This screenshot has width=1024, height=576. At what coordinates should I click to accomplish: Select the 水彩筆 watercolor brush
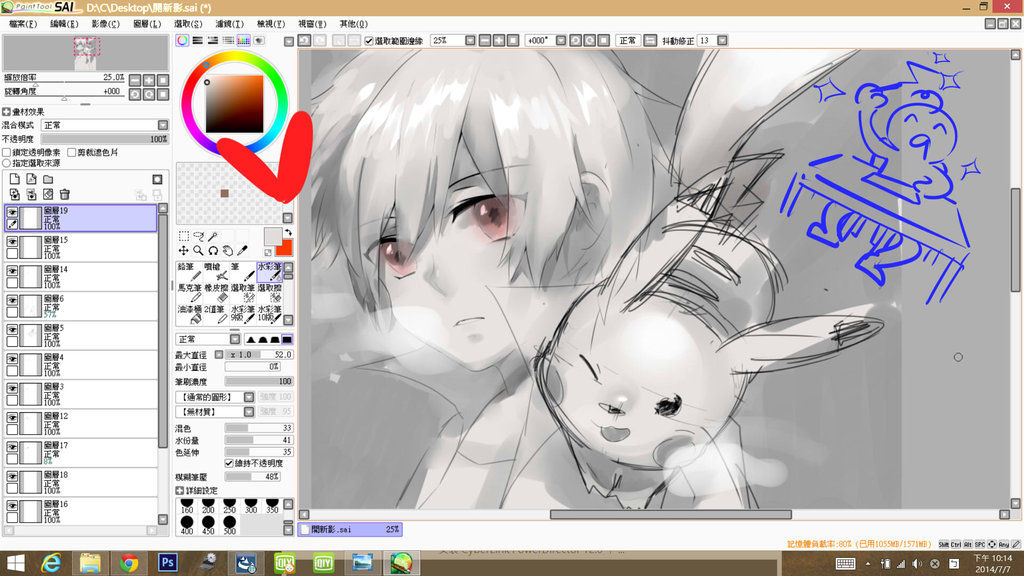269,272
